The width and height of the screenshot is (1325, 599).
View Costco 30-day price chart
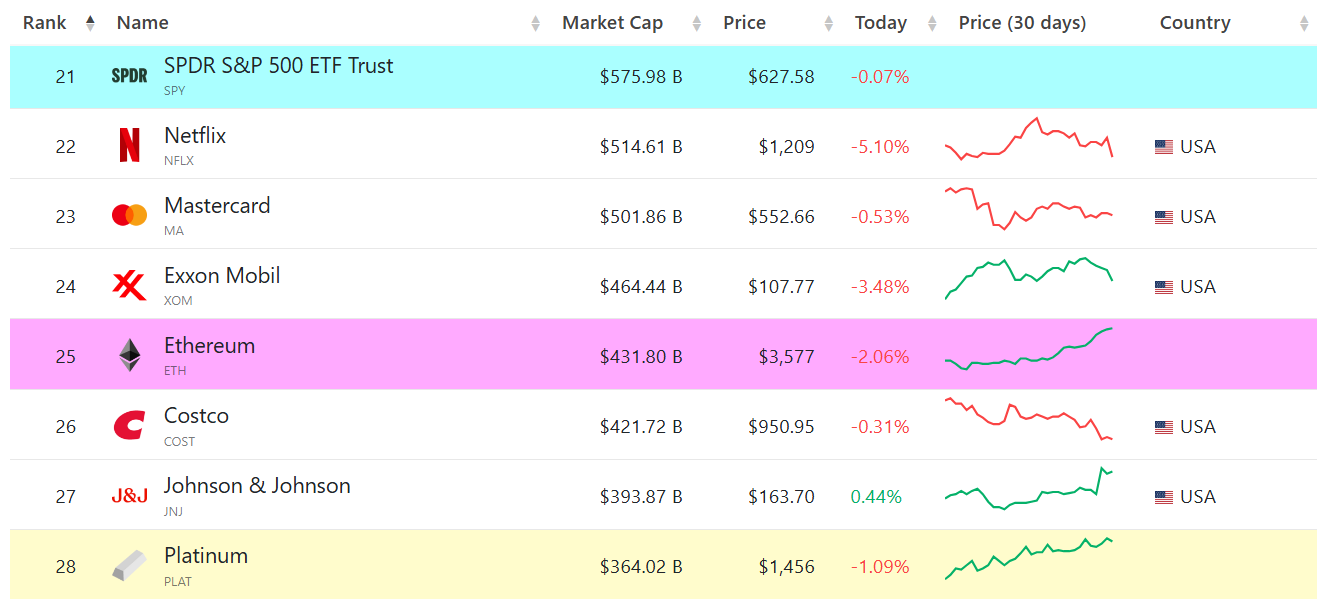pyautogui.click(x=1029, y=419)
